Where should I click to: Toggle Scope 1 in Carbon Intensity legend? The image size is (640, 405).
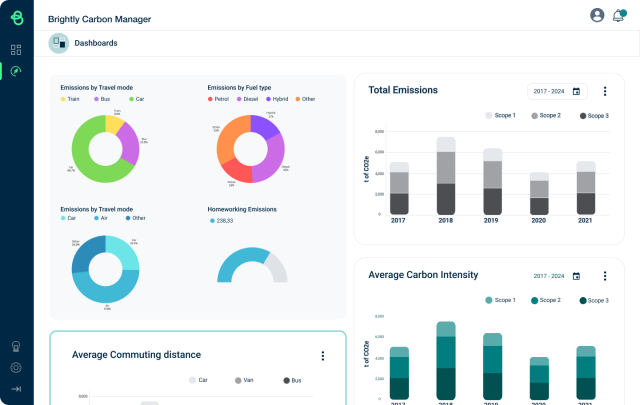(x=500, y=300)
